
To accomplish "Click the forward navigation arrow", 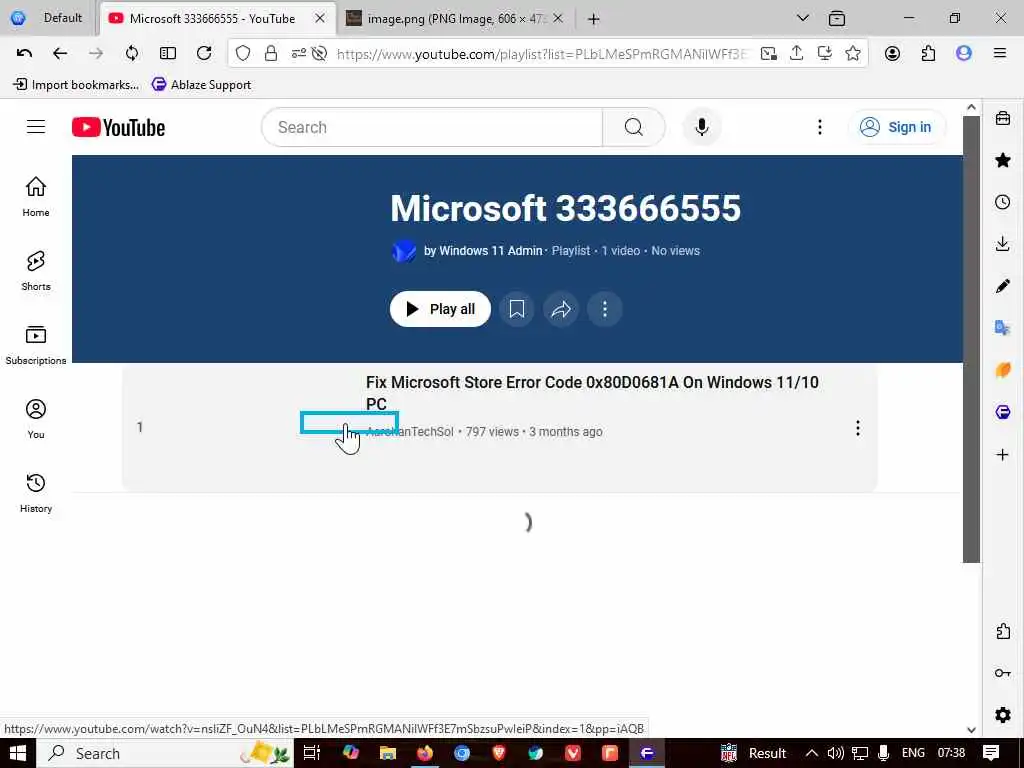I will point(96,53).
